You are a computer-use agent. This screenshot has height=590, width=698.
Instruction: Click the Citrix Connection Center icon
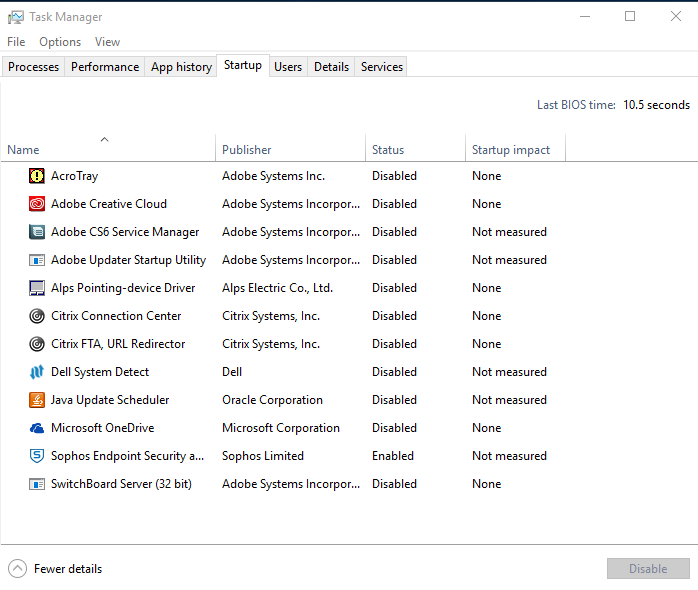(x=37, y=316)
